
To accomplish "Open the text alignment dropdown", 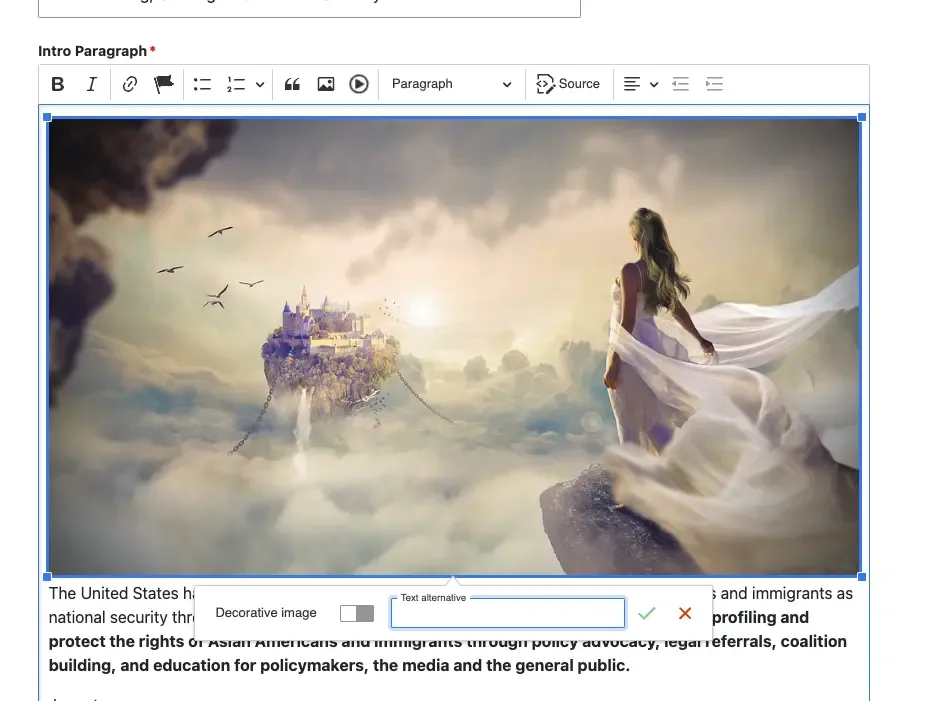I will tap(640, 84).
